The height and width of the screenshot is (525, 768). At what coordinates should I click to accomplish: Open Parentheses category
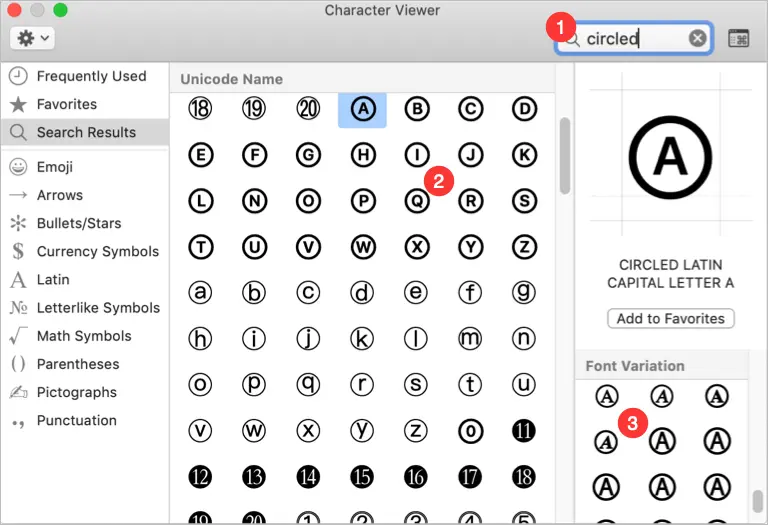85,364
